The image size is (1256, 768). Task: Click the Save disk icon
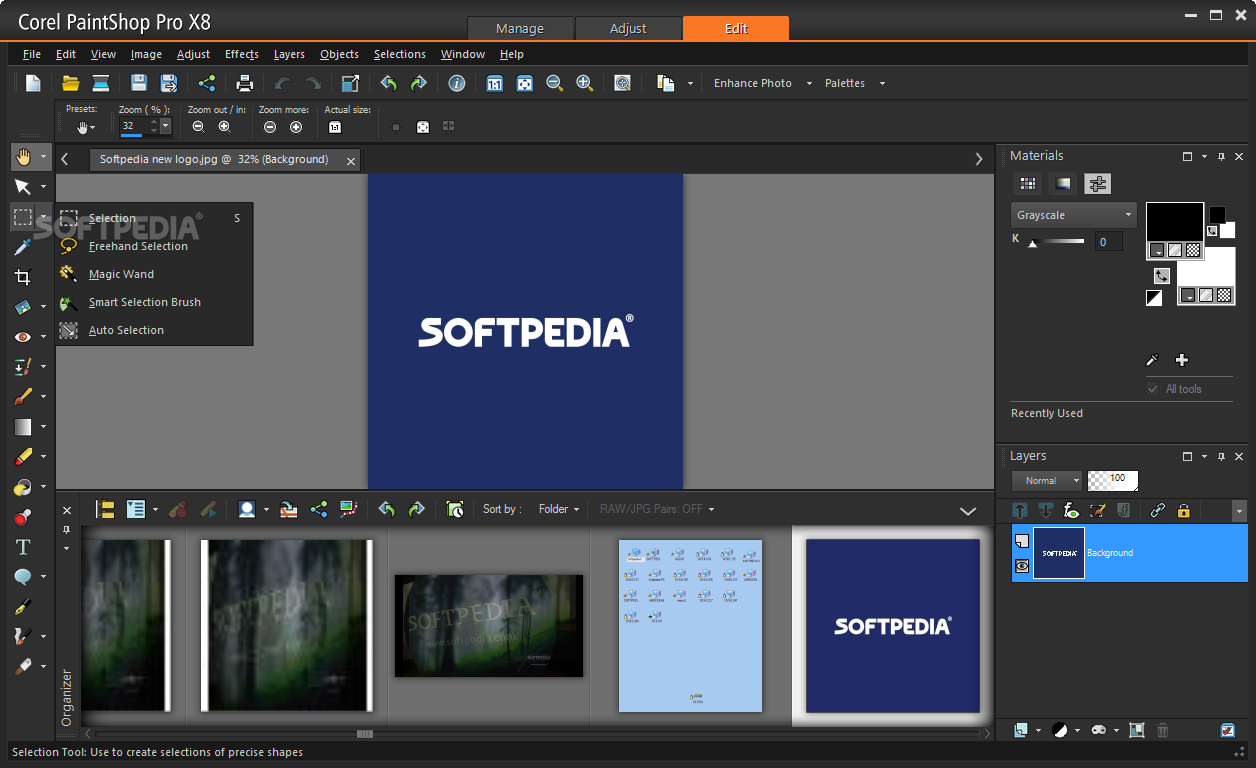[138, 83]
